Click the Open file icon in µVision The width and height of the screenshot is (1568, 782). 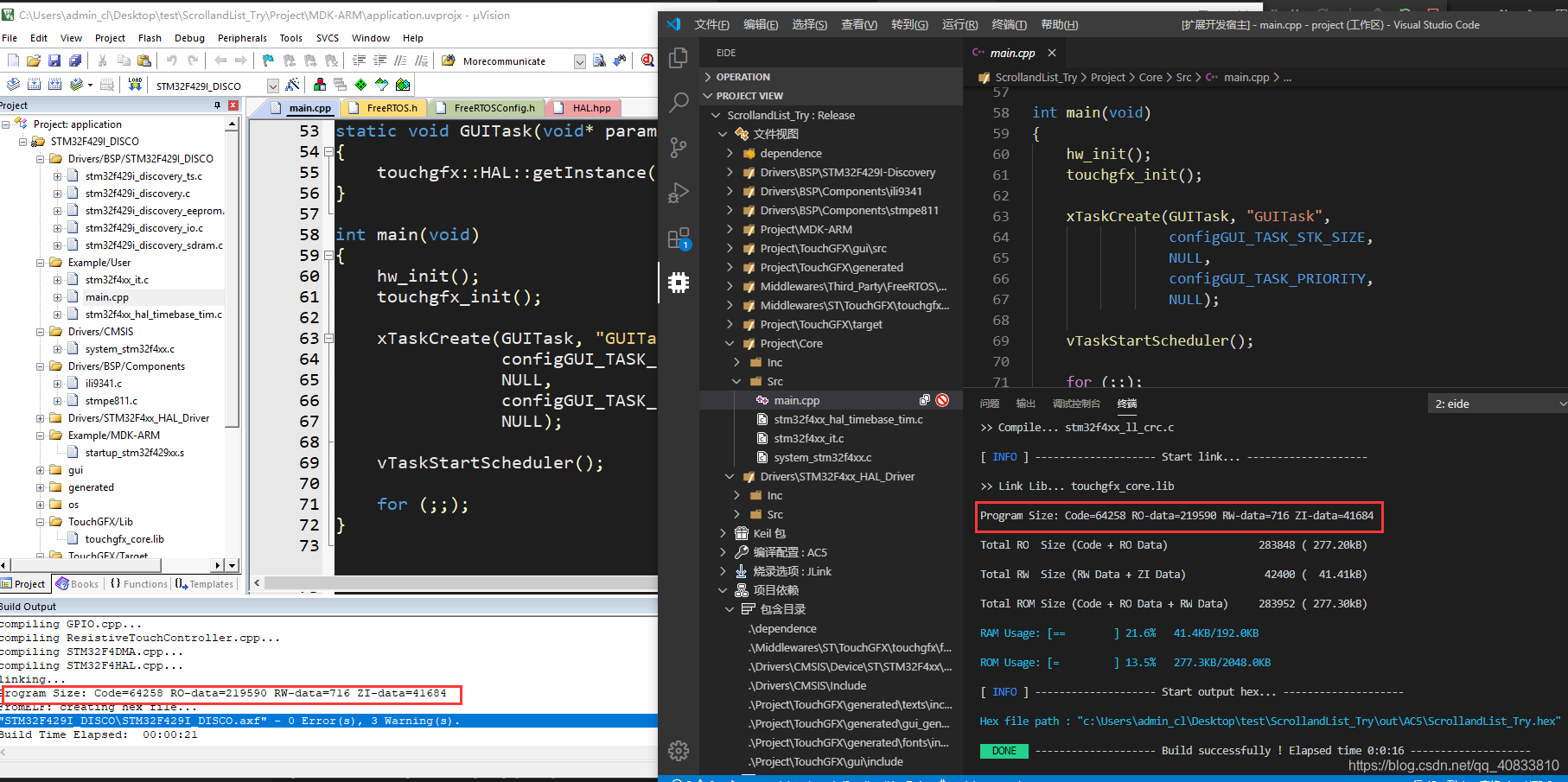(34, 60)
